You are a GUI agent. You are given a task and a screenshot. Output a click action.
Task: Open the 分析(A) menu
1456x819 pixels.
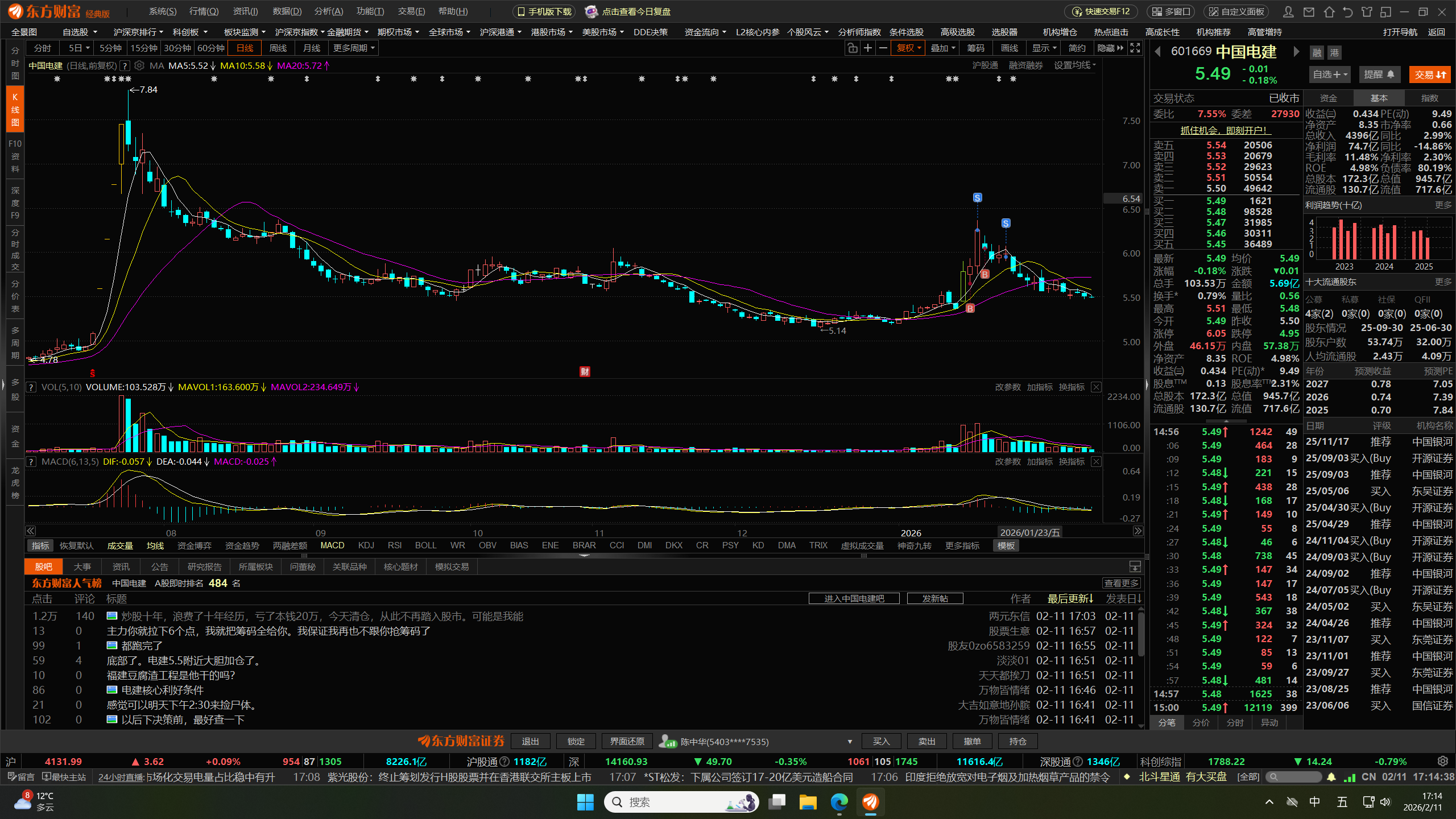coord(328,11)
